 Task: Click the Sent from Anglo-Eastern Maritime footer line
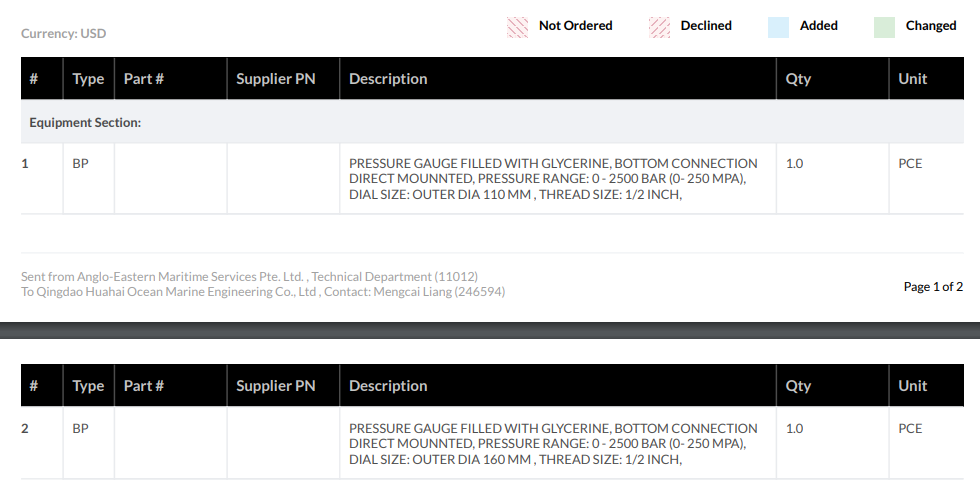(x=249, y=276)
